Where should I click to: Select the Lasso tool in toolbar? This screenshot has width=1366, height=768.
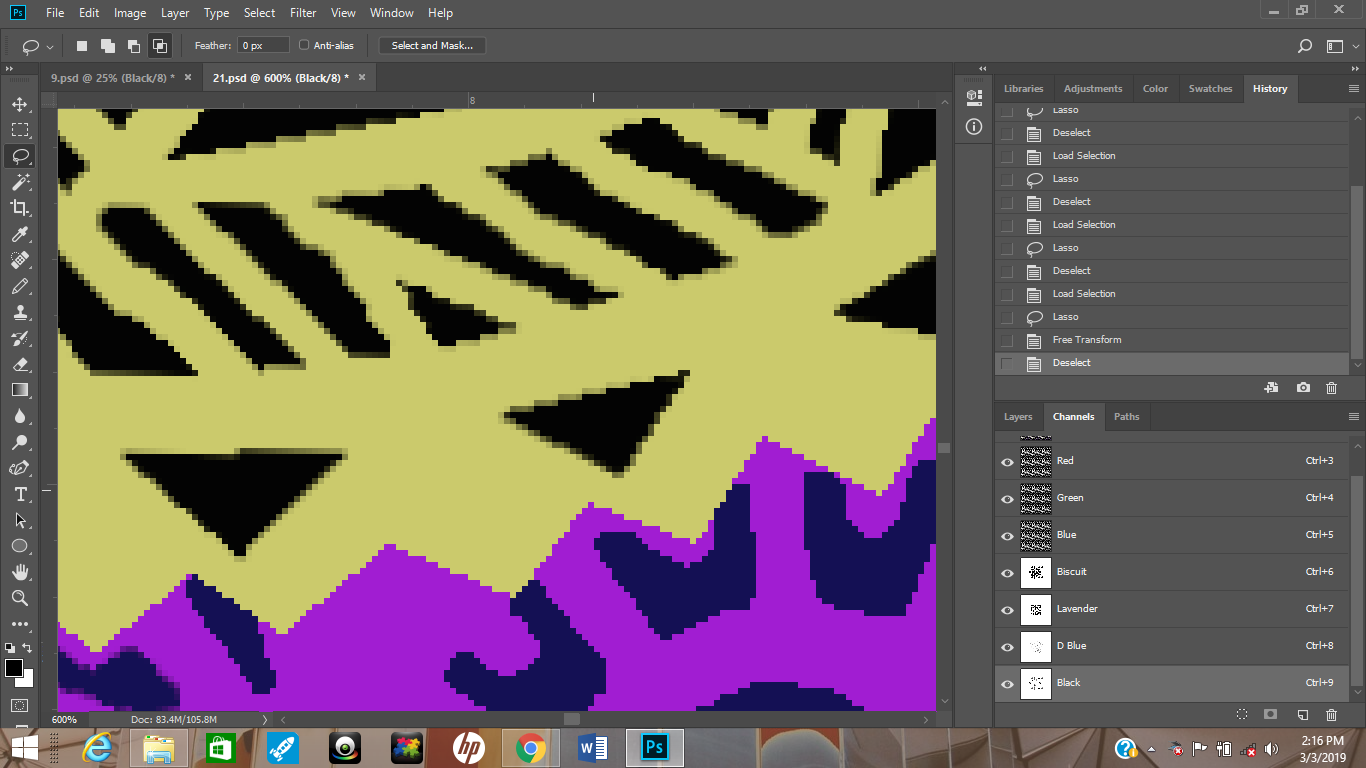tap(20, 156)
